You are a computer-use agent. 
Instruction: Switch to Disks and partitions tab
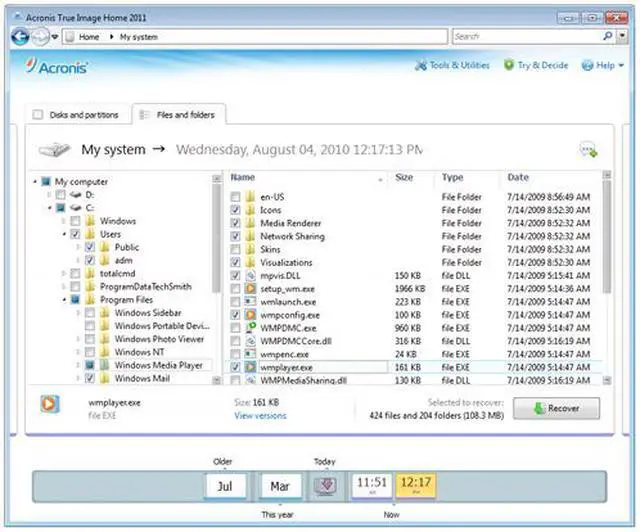click(x=76, y=115)
